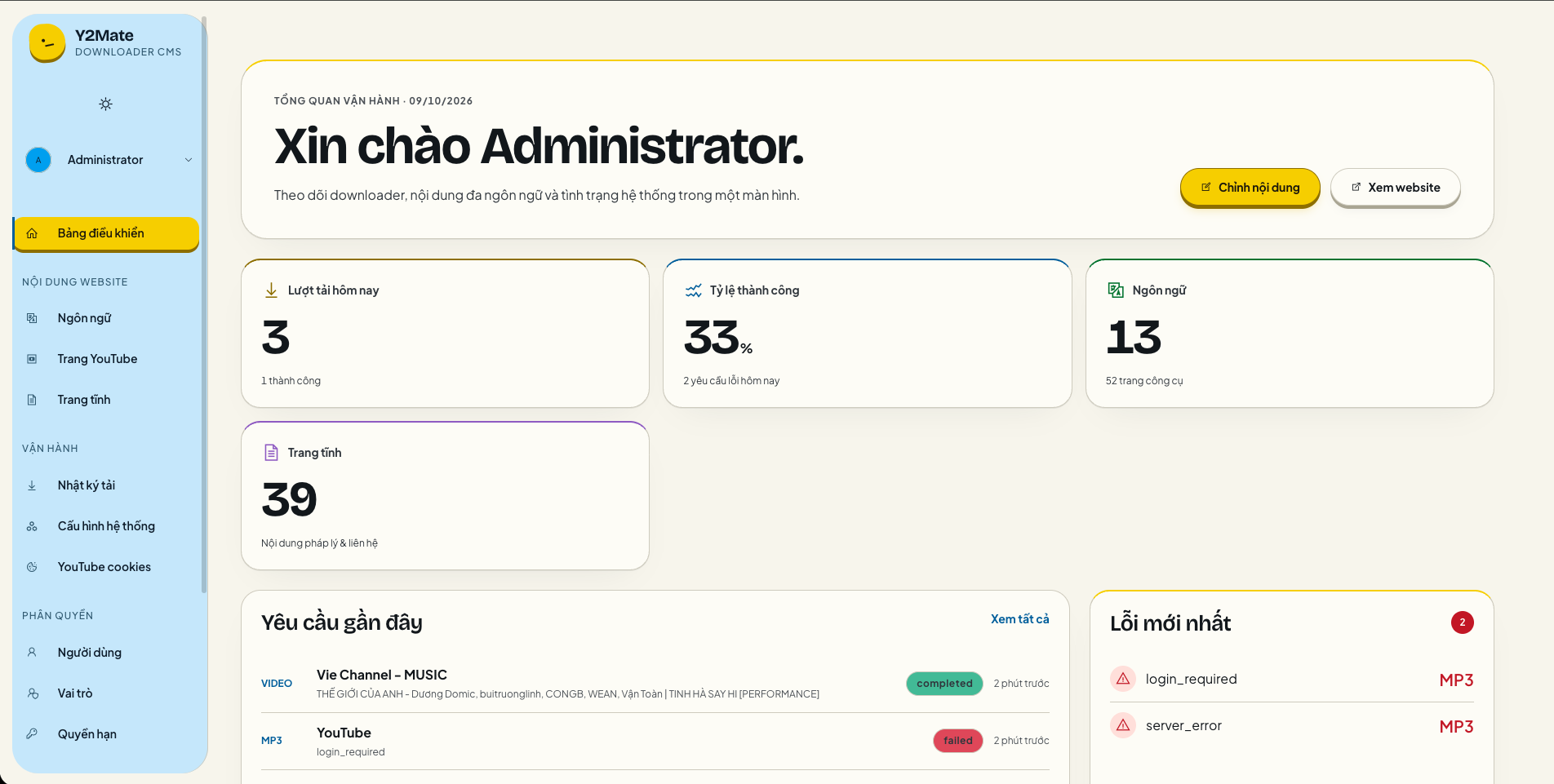Select the YouTube login_required request row
This screenshot has width=1554, height=784.
(x=655, y=741)
